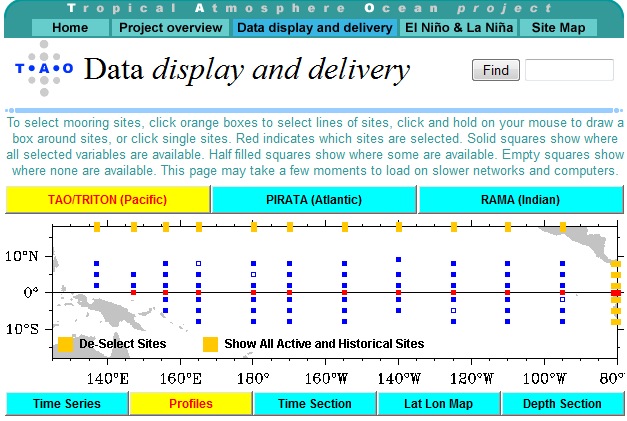This screenshot has width=627, height=421.
Task: Open the El Niño & La Niña tab
Action: 459,28
